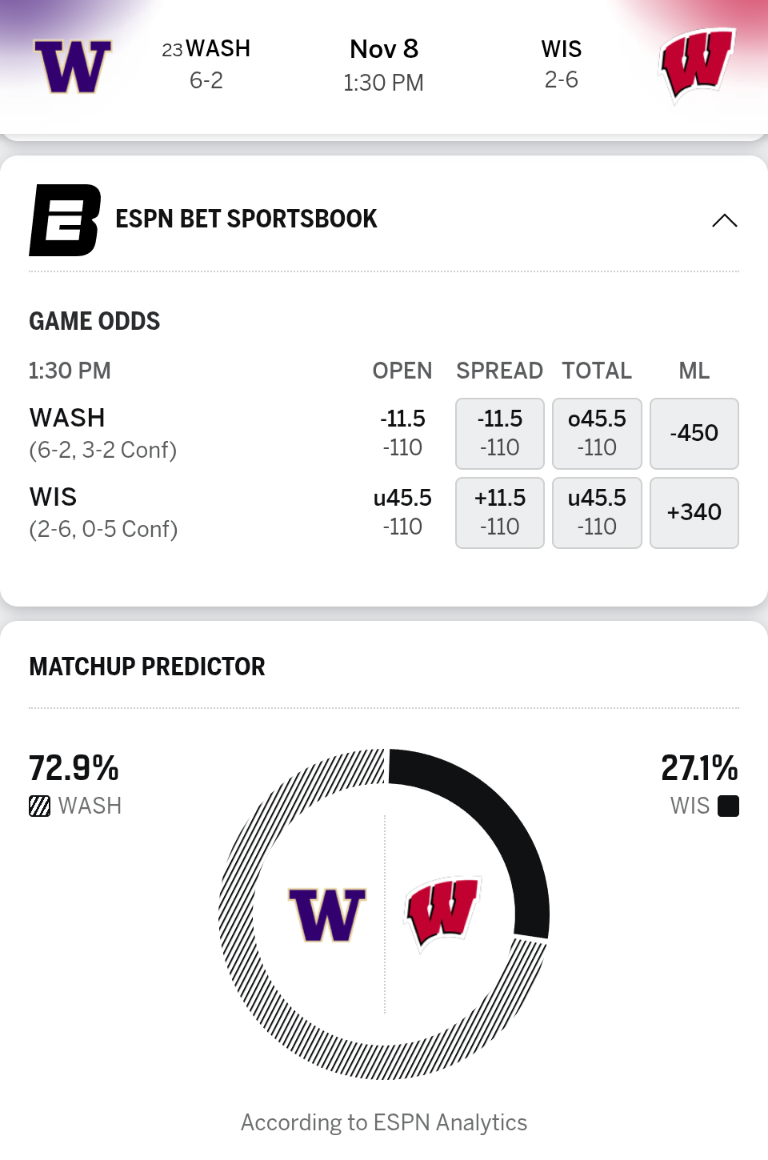Image resolution: width=768 pixels, height=1160 pixels.
Task: Select WIS spread +11.5 bet
Action: (x=499, y=512)
